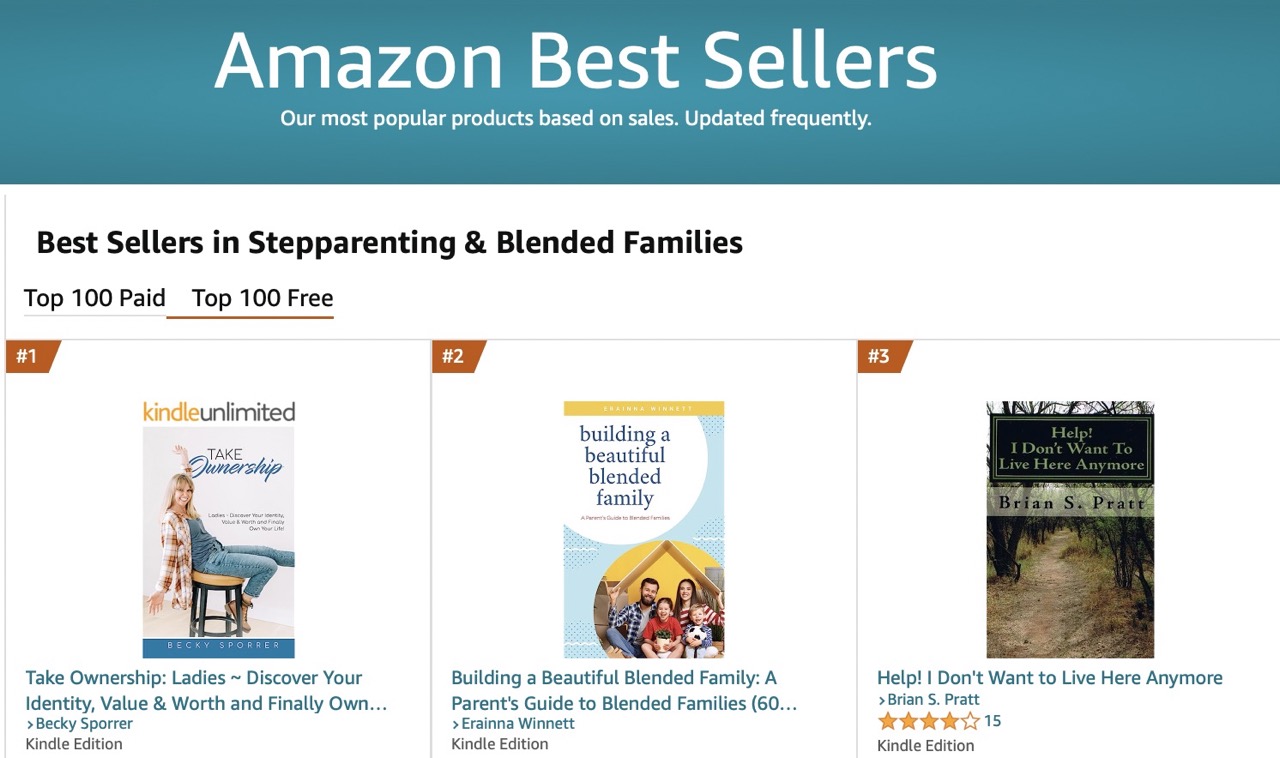Open Help! I Don't Want to Live Here Anymore link
This screenshot has height=758, width=1280.
pyautogui.click(x=1050, y=678)
